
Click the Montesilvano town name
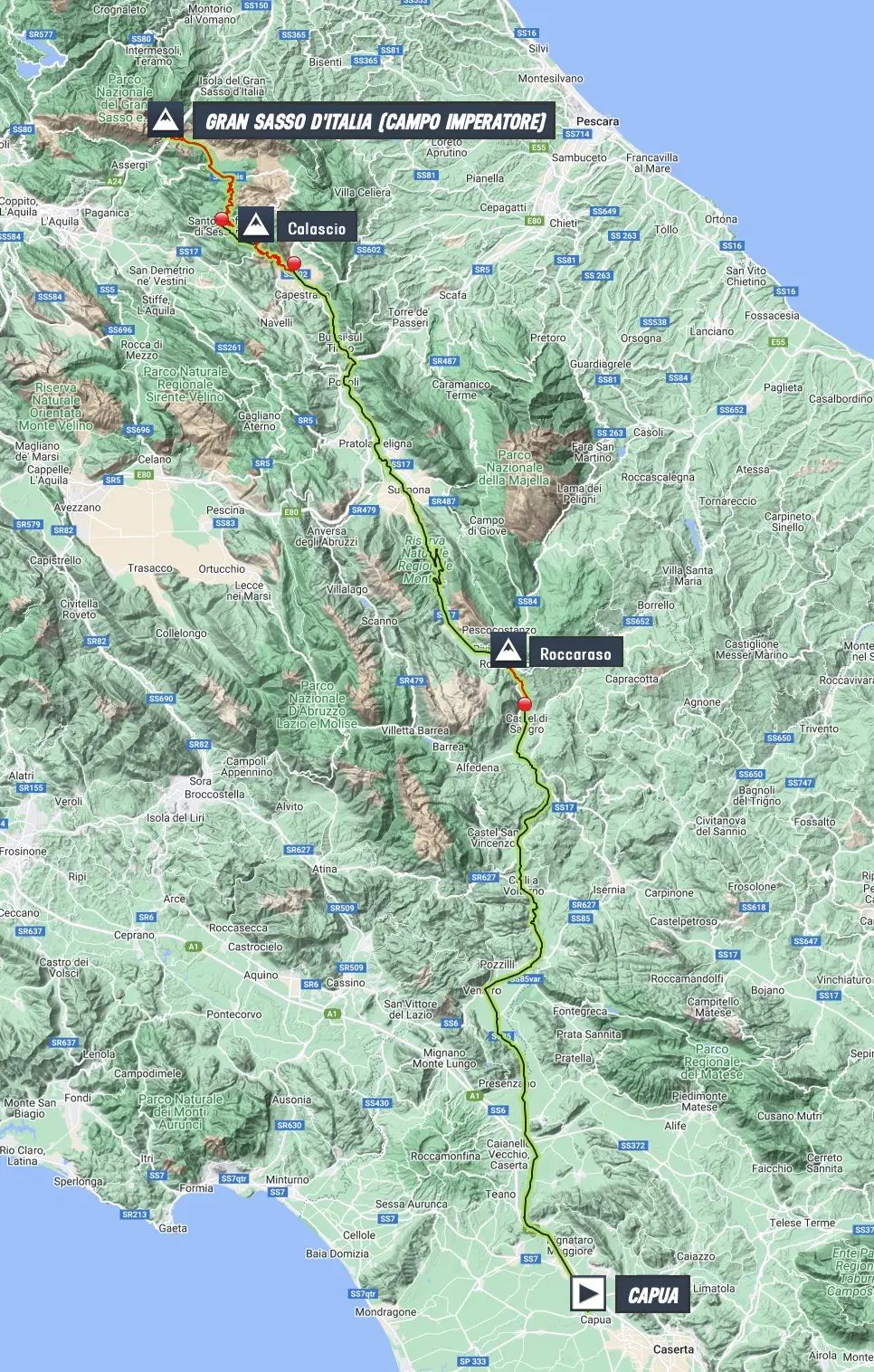click(x=550, y=79)
